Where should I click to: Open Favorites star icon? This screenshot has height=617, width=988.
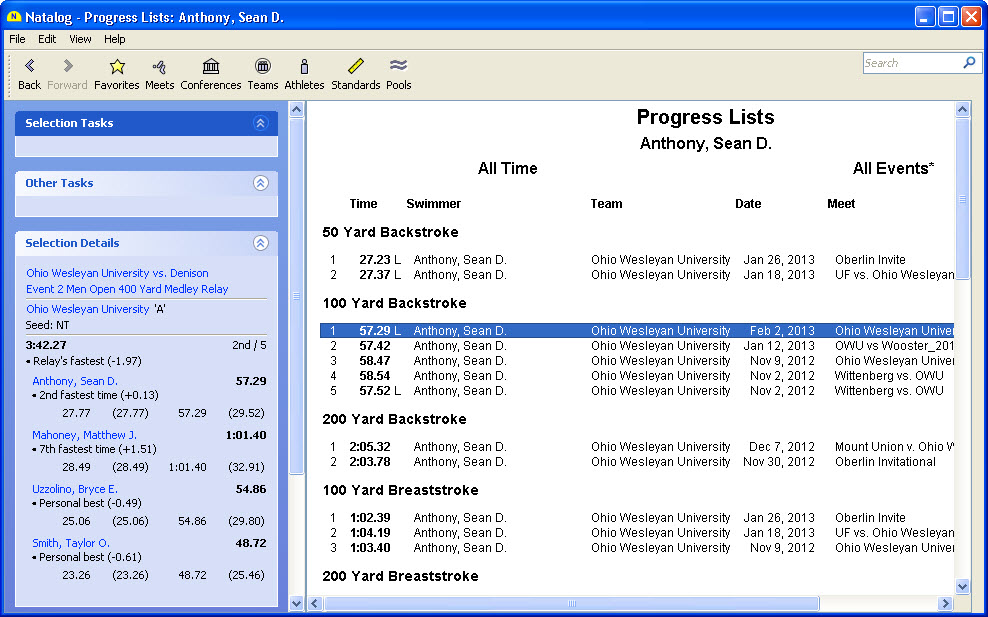(117, 67)
